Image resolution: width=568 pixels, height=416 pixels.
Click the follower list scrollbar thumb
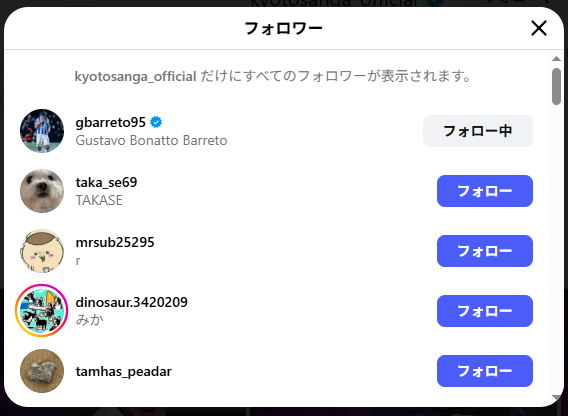coord(556,87)
